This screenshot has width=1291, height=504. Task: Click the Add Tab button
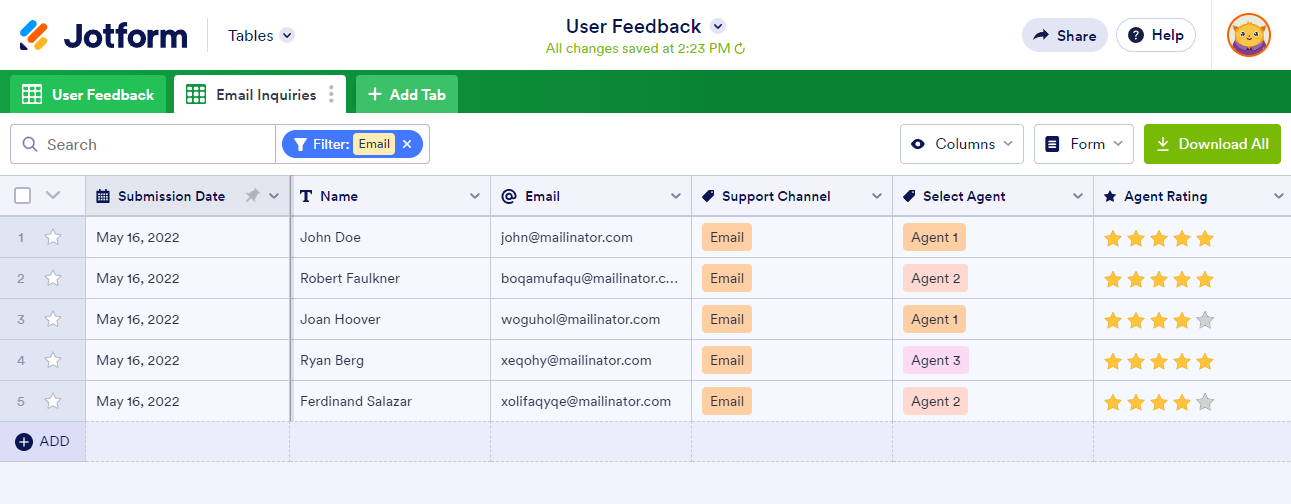407,95
